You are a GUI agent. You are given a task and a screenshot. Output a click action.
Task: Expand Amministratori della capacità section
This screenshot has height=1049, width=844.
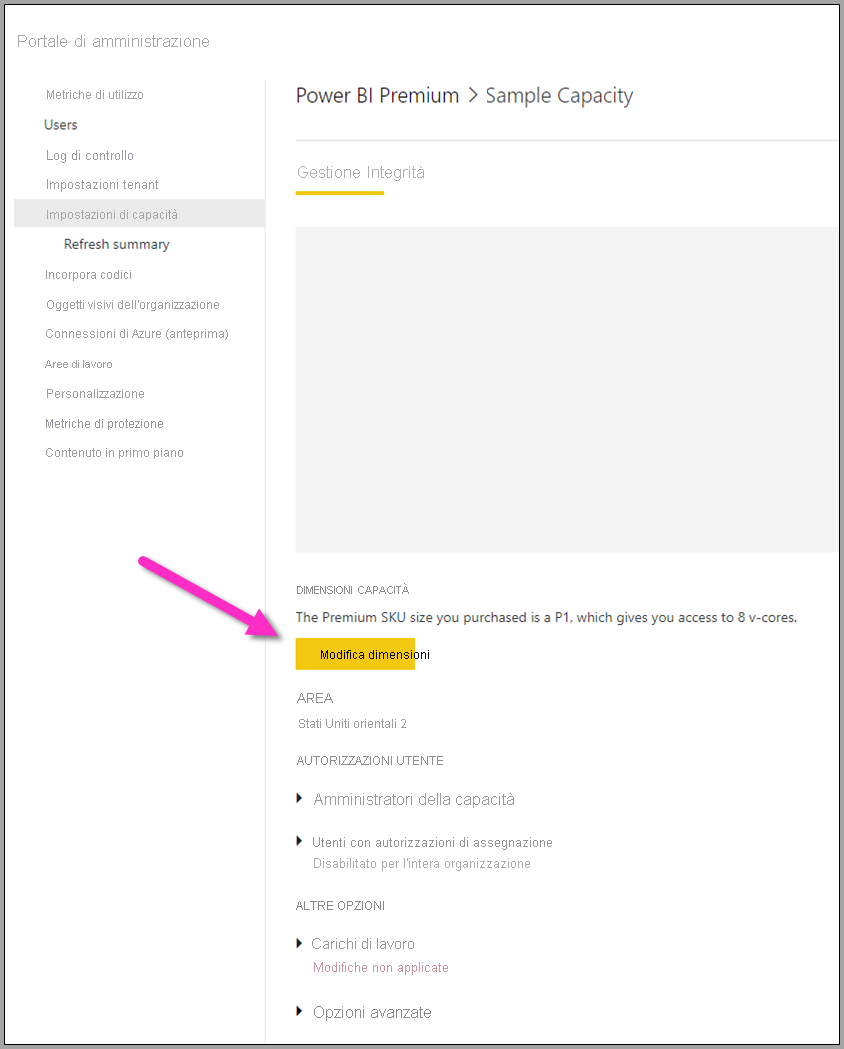(x=413, y=800)
